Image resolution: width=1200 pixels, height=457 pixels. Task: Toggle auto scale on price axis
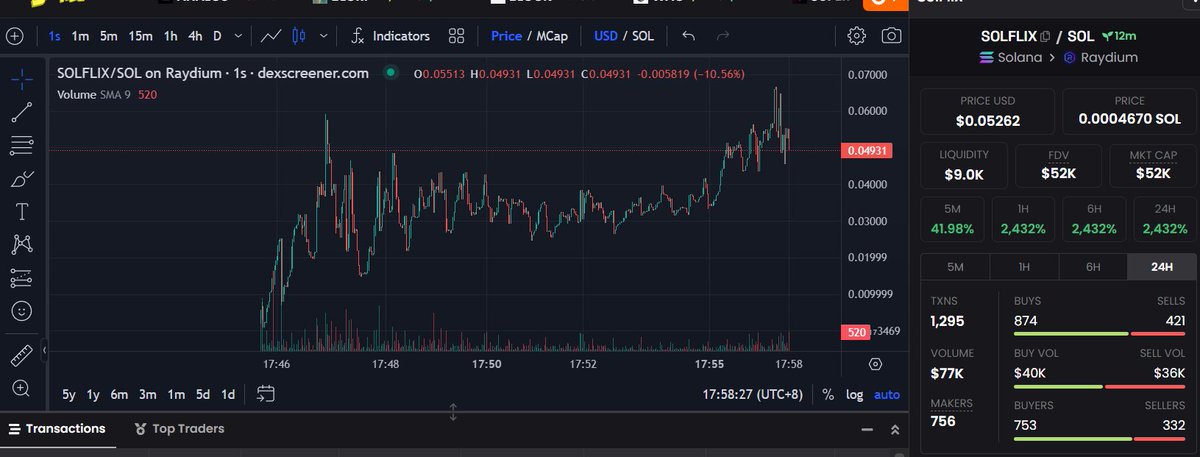[887, 394]
